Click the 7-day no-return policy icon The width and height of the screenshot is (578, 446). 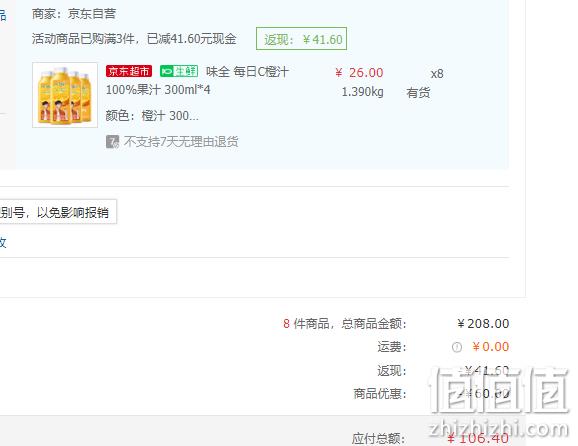click(112, 142)
